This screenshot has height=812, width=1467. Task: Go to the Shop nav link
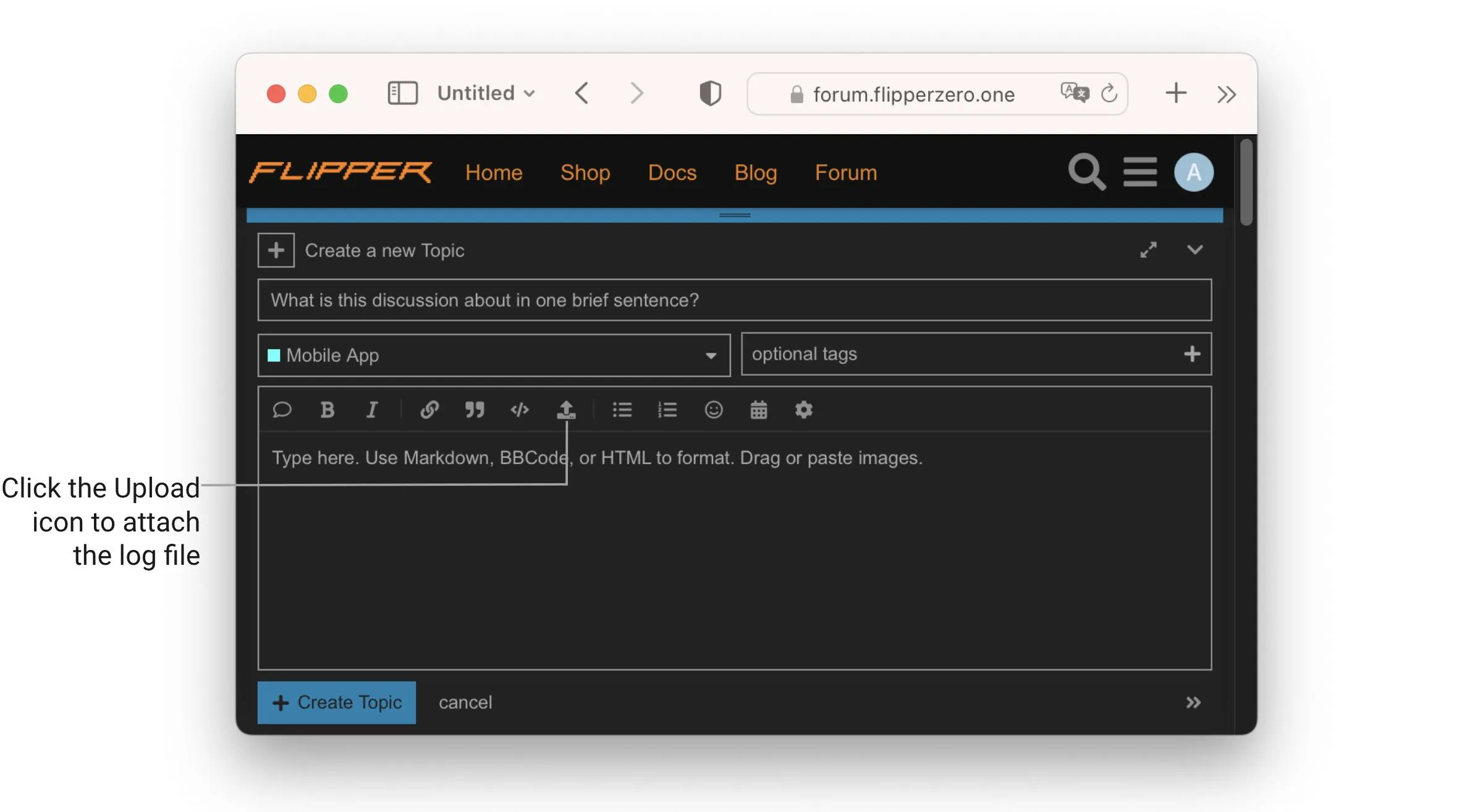tap(585, 172)
